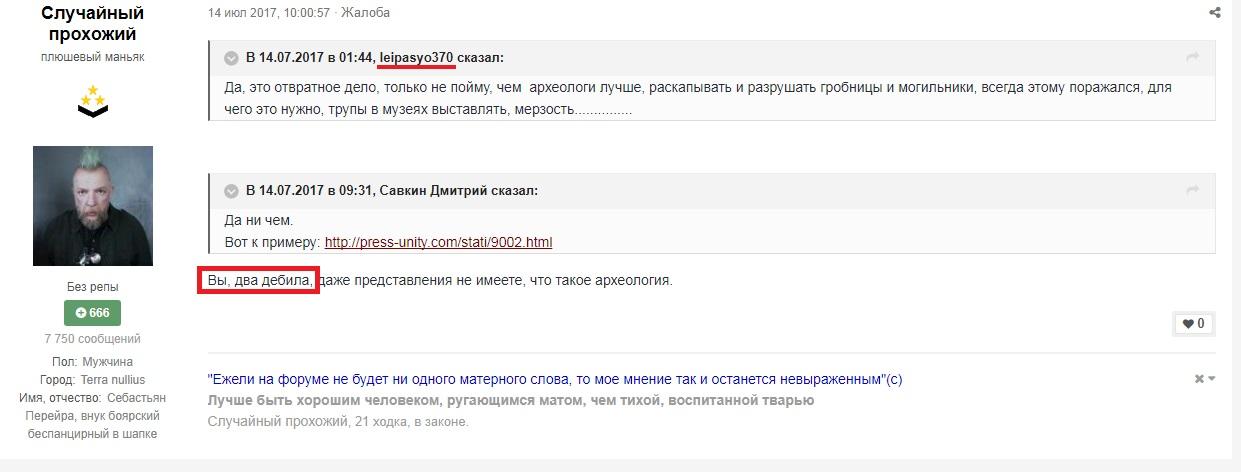
Task: Click the green 666 reputation badge
Action: (92, 313)
